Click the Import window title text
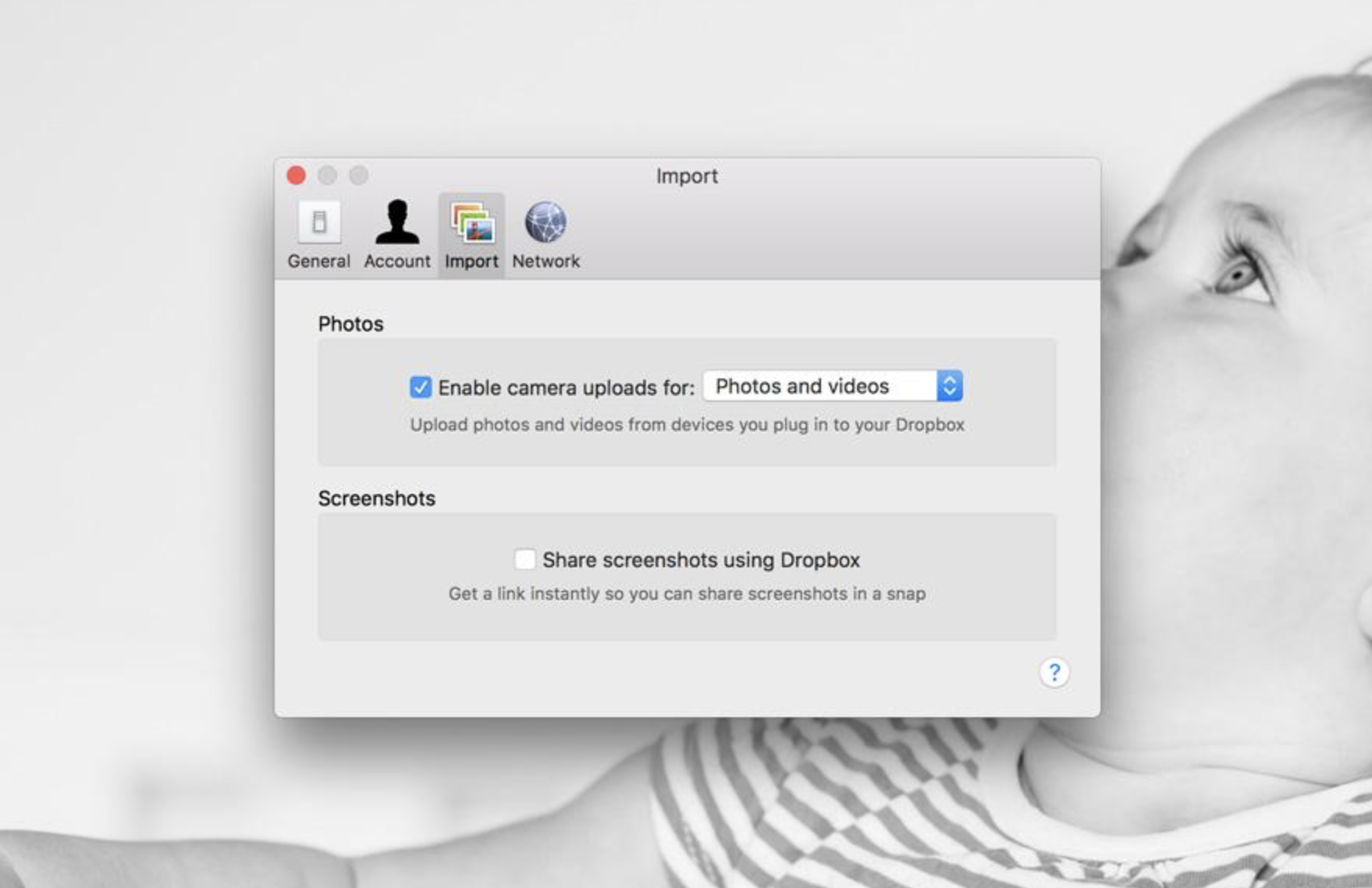Screen dimensions: 1372x888 (x=687, y=176)
